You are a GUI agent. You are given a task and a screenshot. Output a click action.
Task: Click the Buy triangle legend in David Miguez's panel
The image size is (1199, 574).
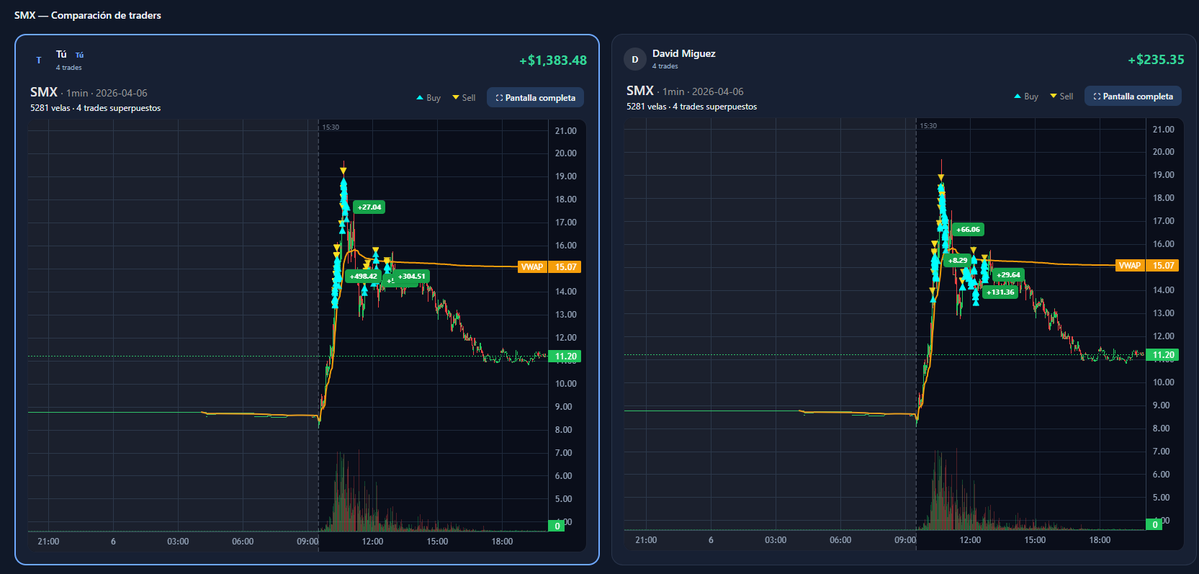(x=1025, y=97)
